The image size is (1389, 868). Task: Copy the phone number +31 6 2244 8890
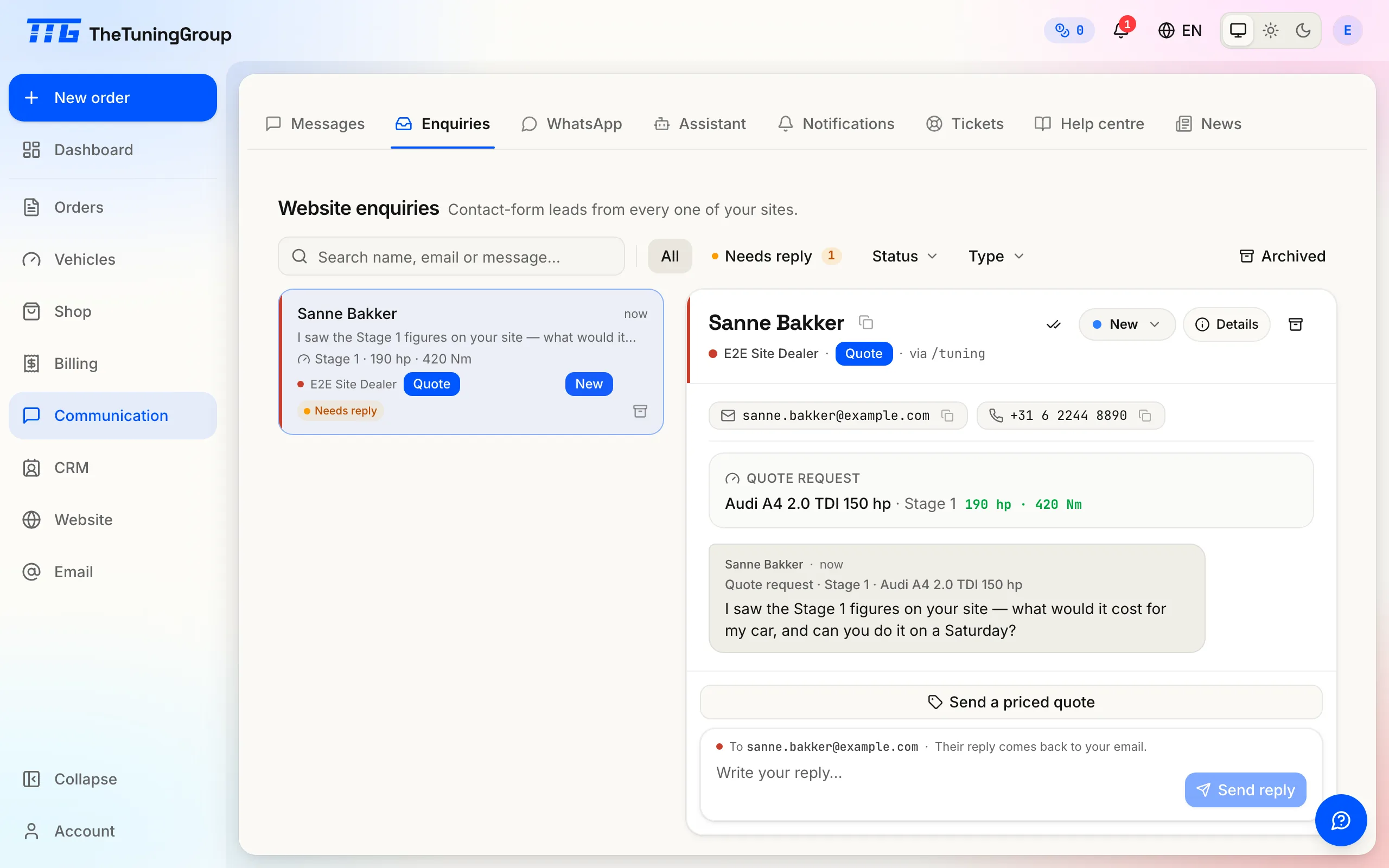(1145, 416)
